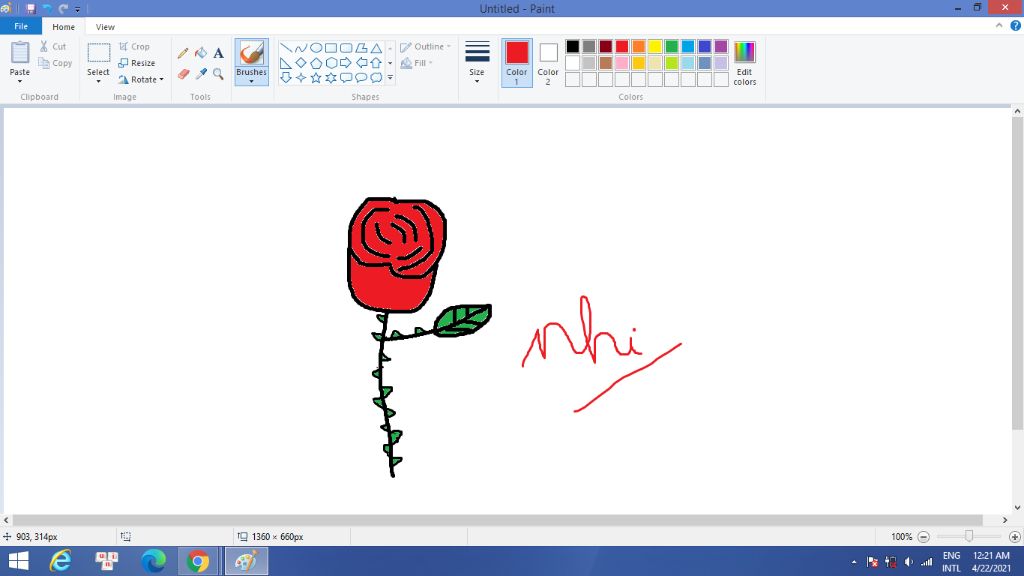Screen dimensions: 1024x576
Task: Click the Magnifier tool
Action: pyautogui.click(x=218, y=74)
